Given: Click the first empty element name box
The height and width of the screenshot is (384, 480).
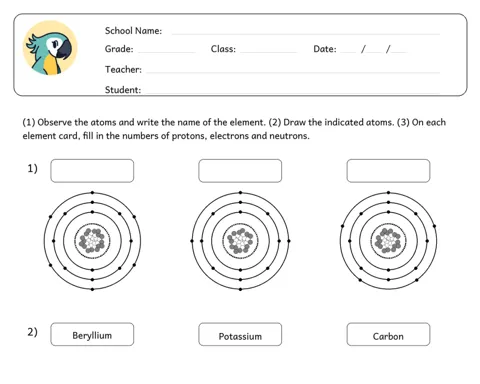Looking at the screenshot, I should tap(92, 171).
